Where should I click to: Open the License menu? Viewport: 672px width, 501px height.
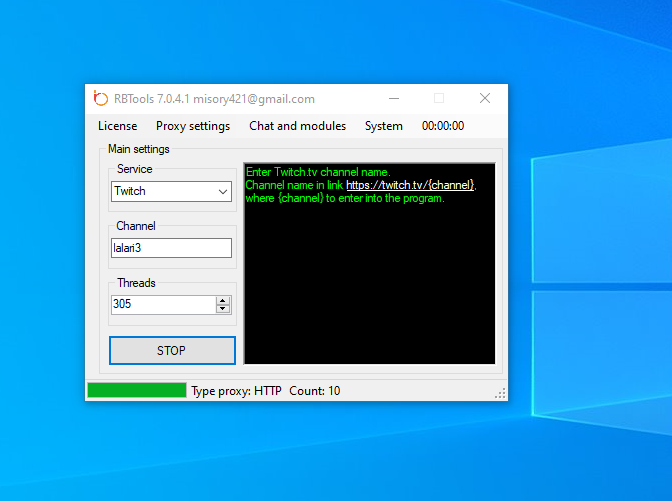click(x=117, y=126)
